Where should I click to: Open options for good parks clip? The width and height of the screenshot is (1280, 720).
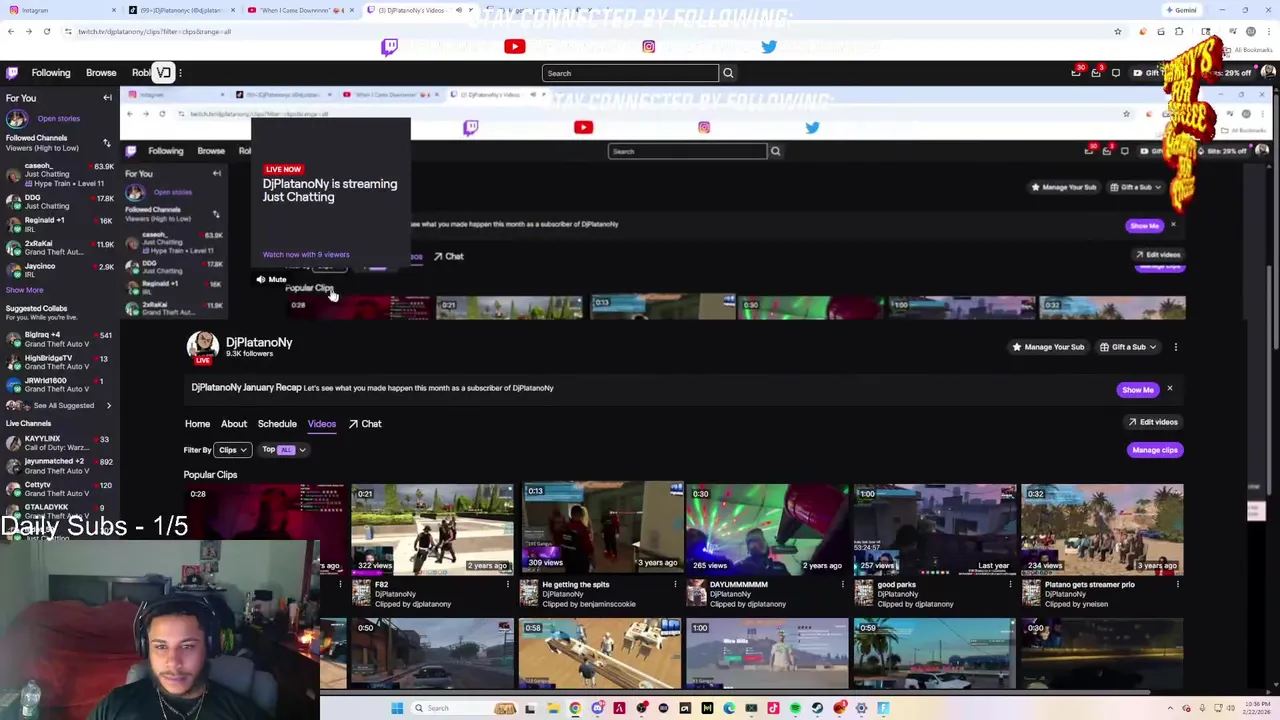pyautogui.click(x=1010, y=585)
